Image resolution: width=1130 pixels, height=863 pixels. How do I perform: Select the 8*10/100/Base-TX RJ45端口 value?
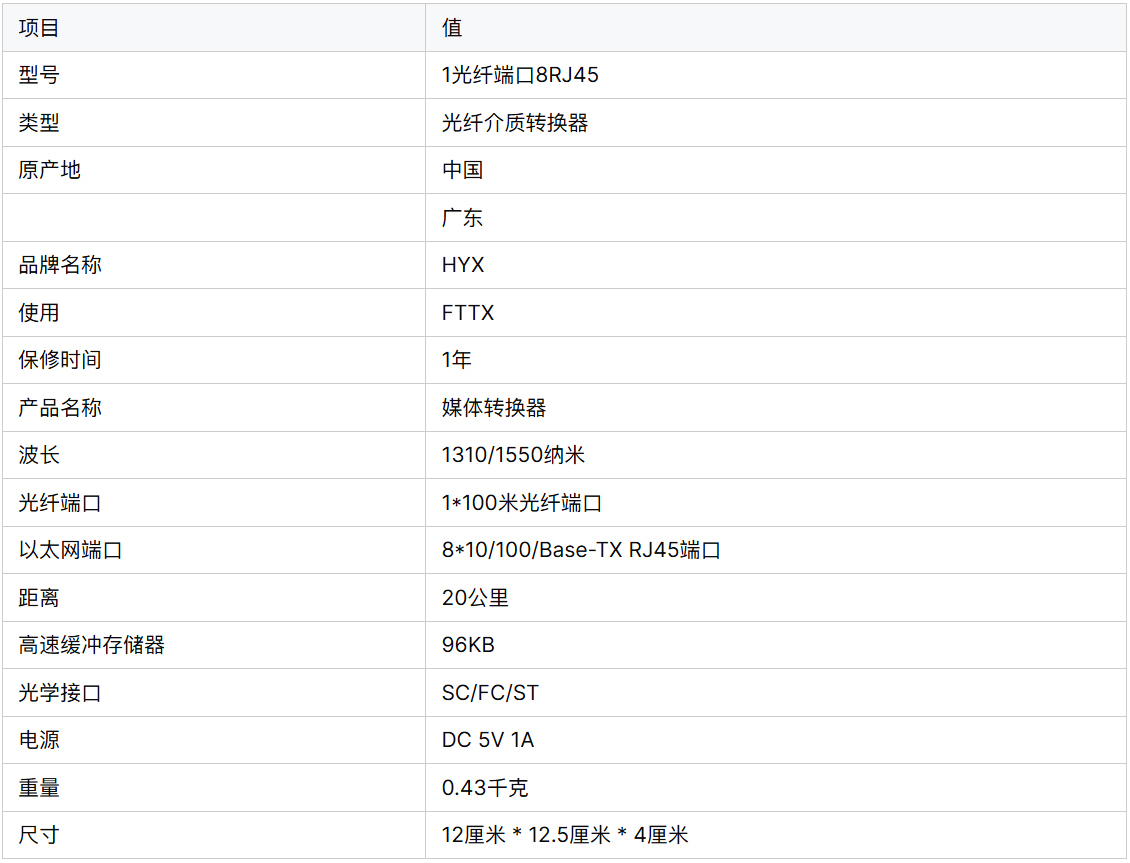581,550
